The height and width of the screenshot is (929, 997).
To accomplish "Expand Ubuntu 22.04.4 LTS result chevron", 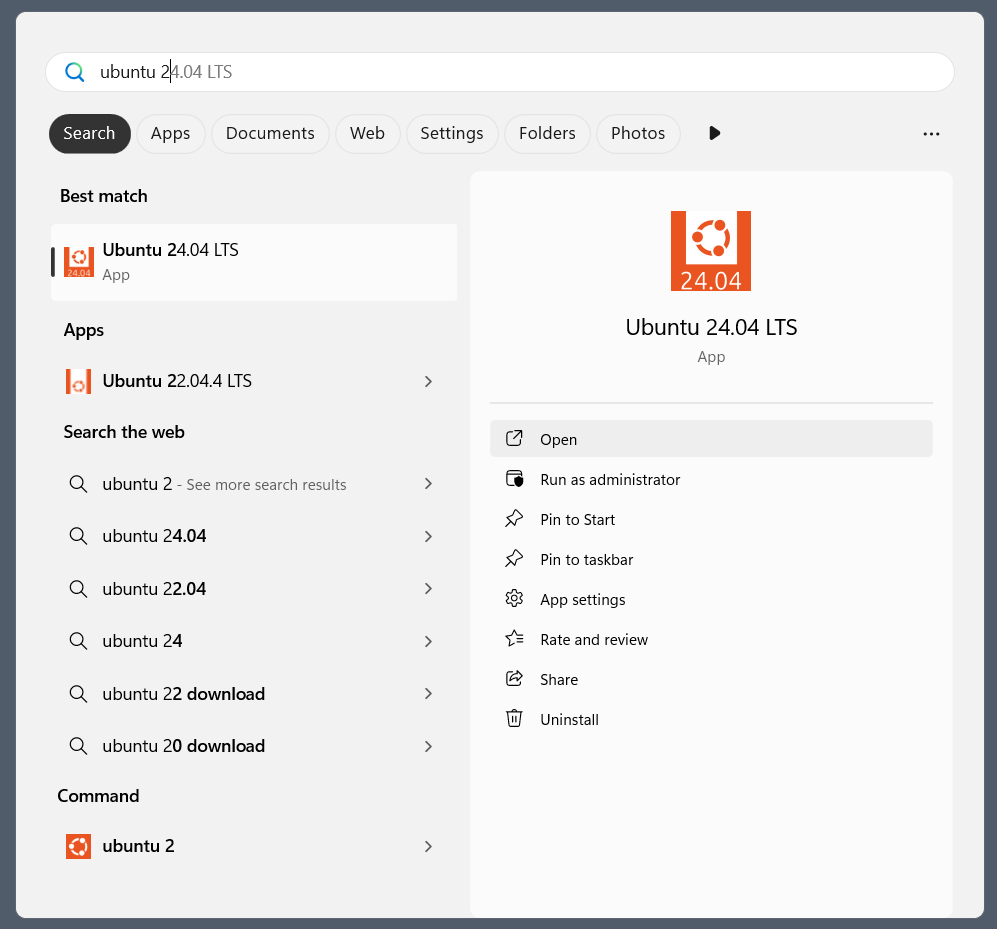I will 429,381.
